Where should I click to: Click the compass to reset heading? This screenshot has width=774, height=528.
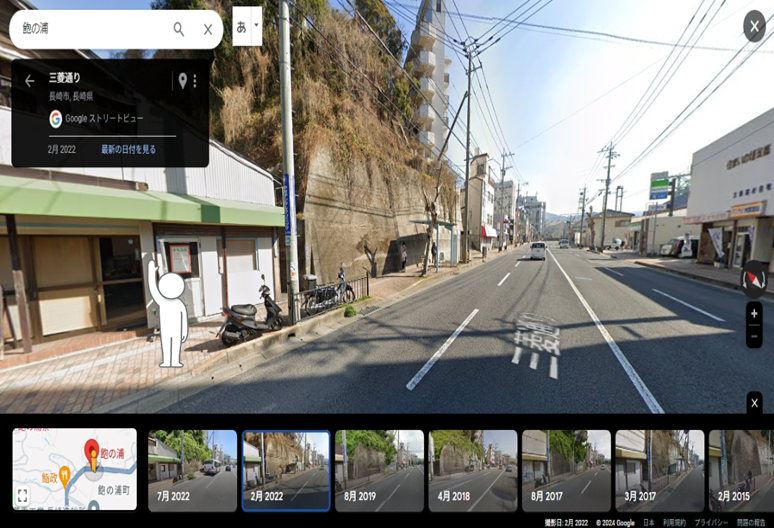pos(754,279)
